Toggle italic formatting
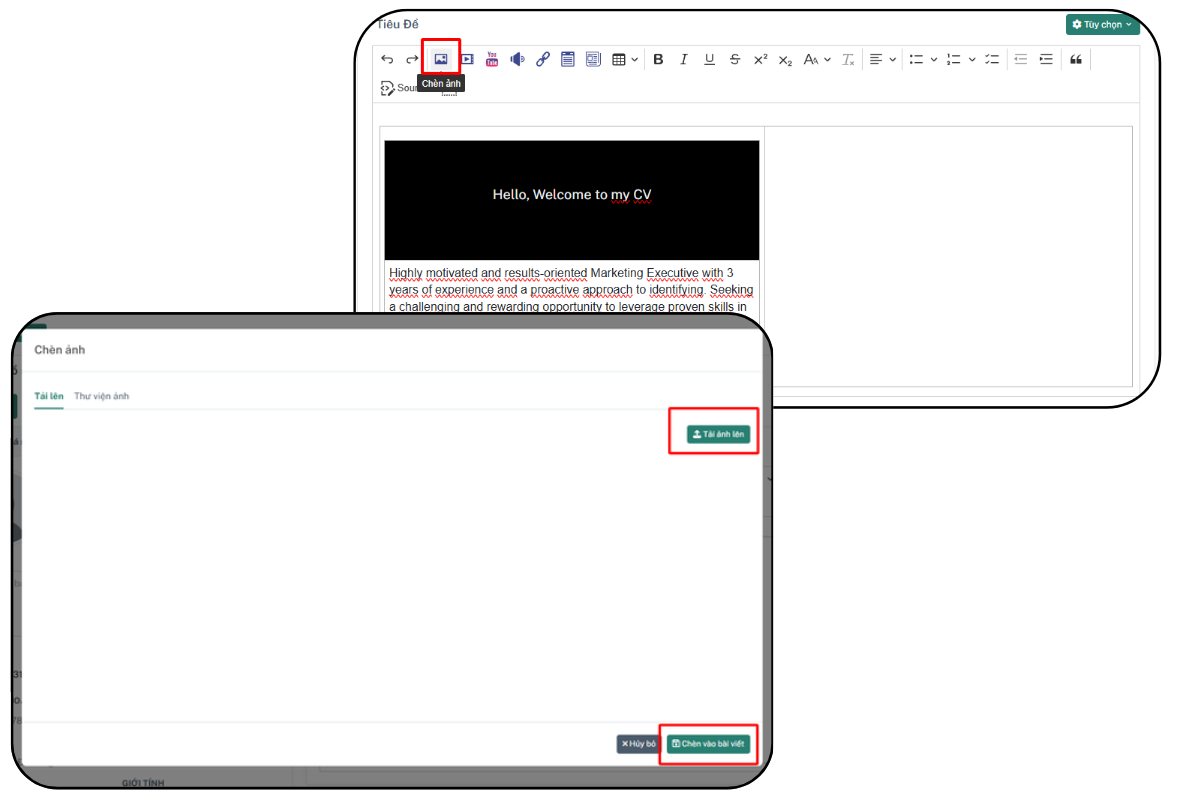 683,59
